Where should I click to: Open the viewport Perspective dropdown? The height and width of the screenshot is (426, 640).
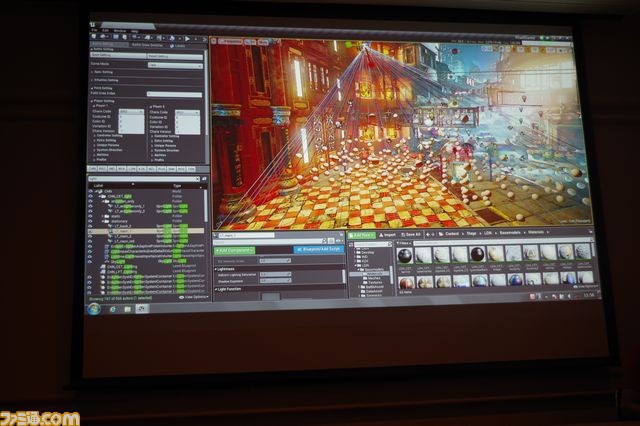click(x=230, y=41)
